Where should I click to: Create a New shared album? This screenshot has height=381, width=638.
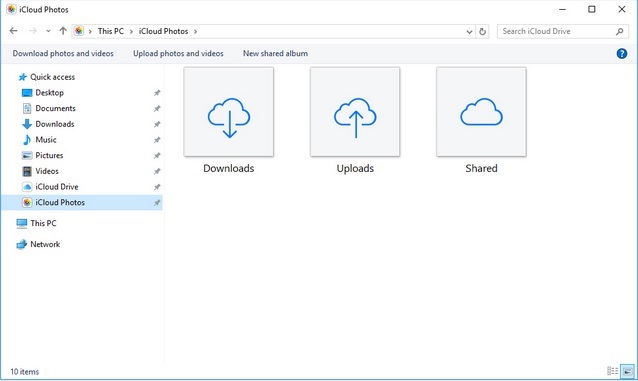point(275,53)
